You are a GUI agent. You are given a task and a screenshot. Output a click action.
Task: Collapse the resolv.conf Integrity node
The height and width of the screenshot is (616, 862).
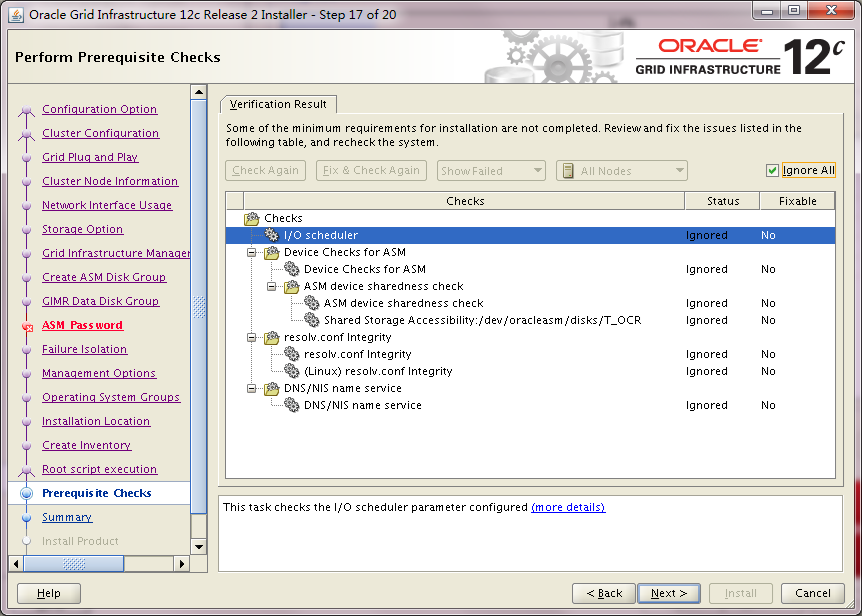252,337
